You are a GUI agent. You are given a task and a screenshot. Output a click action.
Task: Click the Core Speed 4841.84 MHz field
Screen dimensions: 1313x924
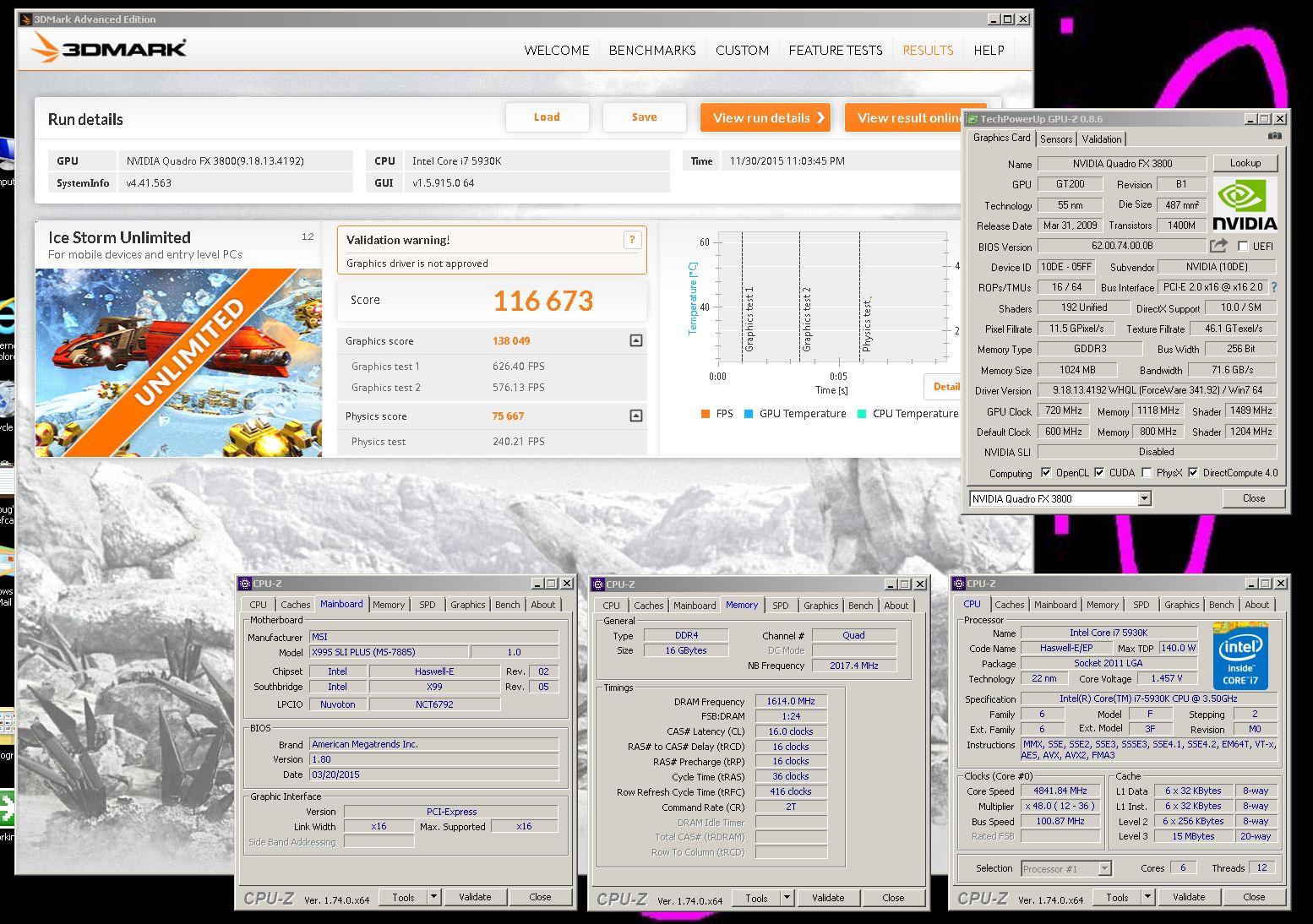tap(1060, 791)
